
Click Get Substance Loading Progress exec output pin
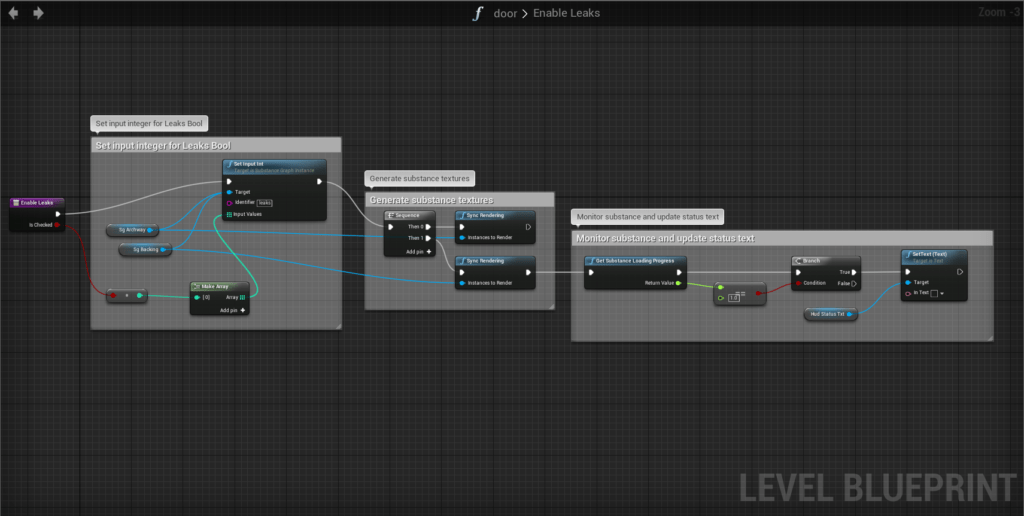(679, 272)
